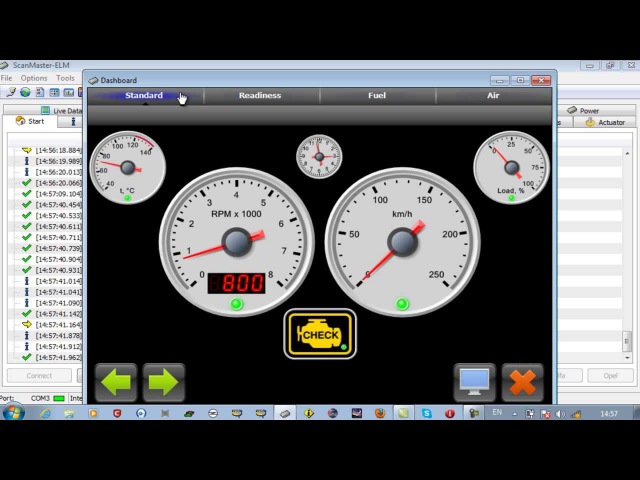Open the Options menu
Viewport: 640px width, 480px height.
pos(34,78)
